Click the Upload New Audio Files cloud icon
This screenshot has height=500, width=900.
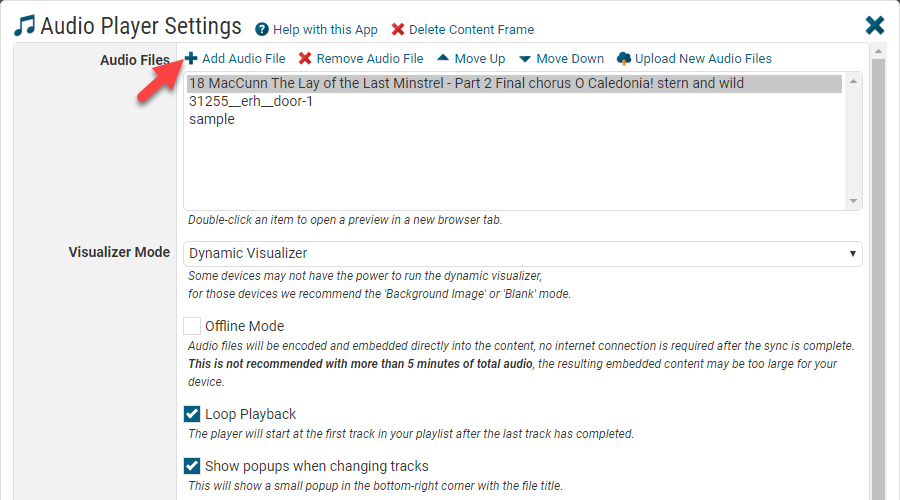pos(624,58)
